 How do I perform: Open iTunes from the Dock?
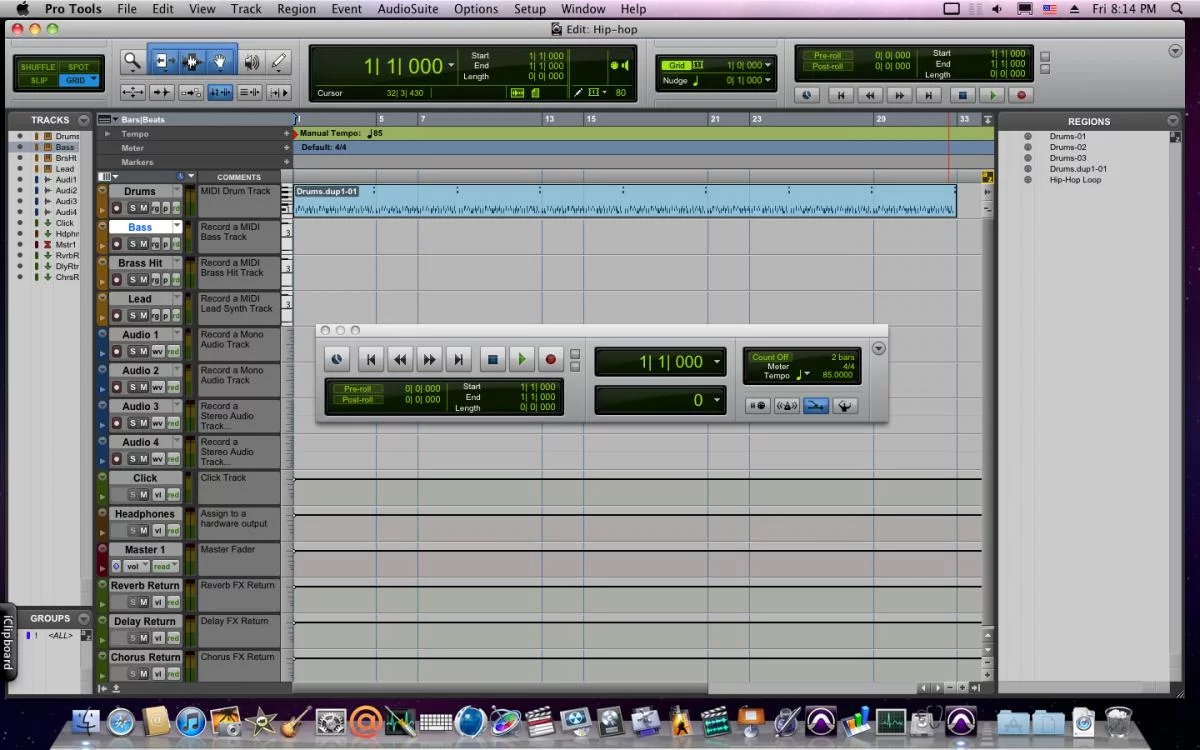pyautogui.click(x=190, y=721)
